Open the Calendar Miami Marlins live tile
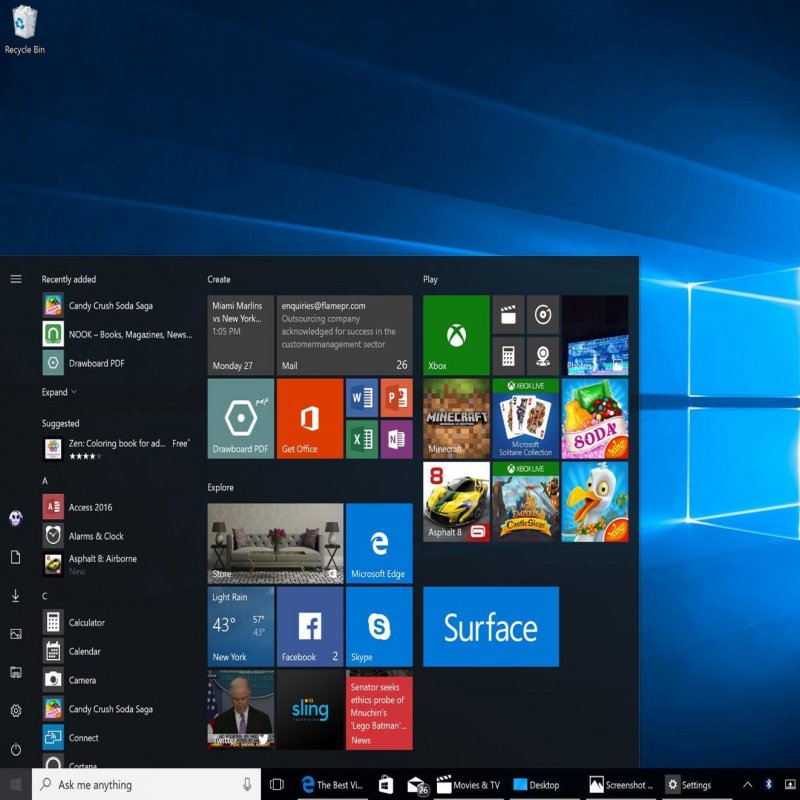 tap(241, 335)
